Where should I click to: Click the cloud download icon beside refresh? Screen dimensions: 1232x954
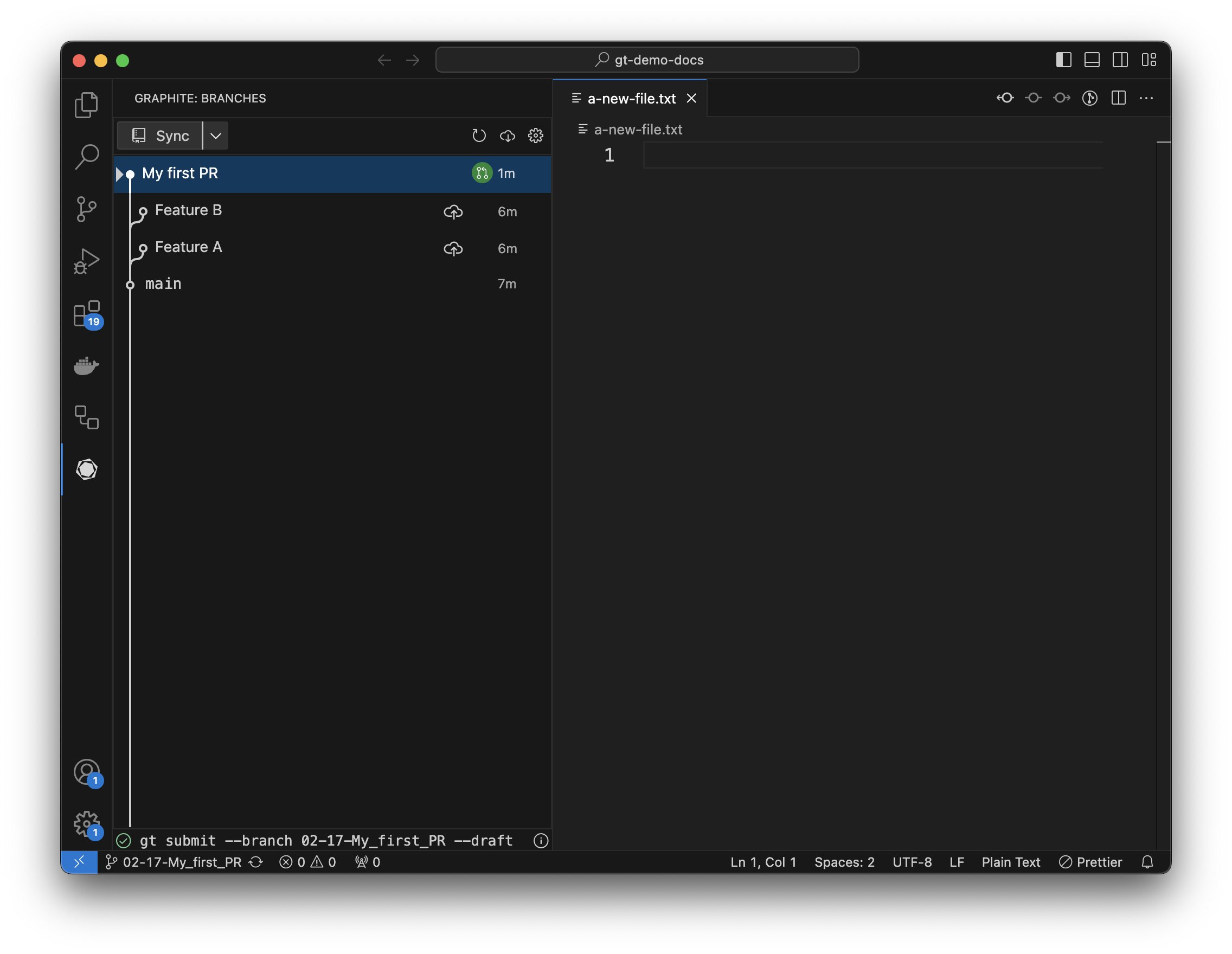point(507,136)
